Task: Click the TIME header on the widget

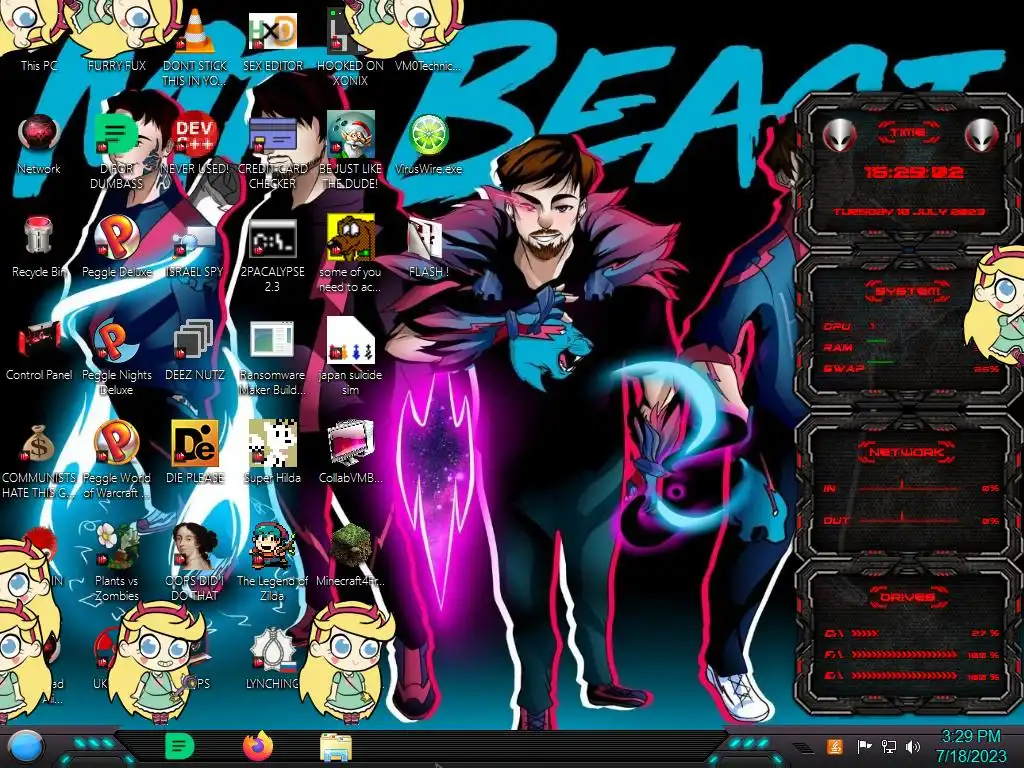Action: (x=908, y=133)
